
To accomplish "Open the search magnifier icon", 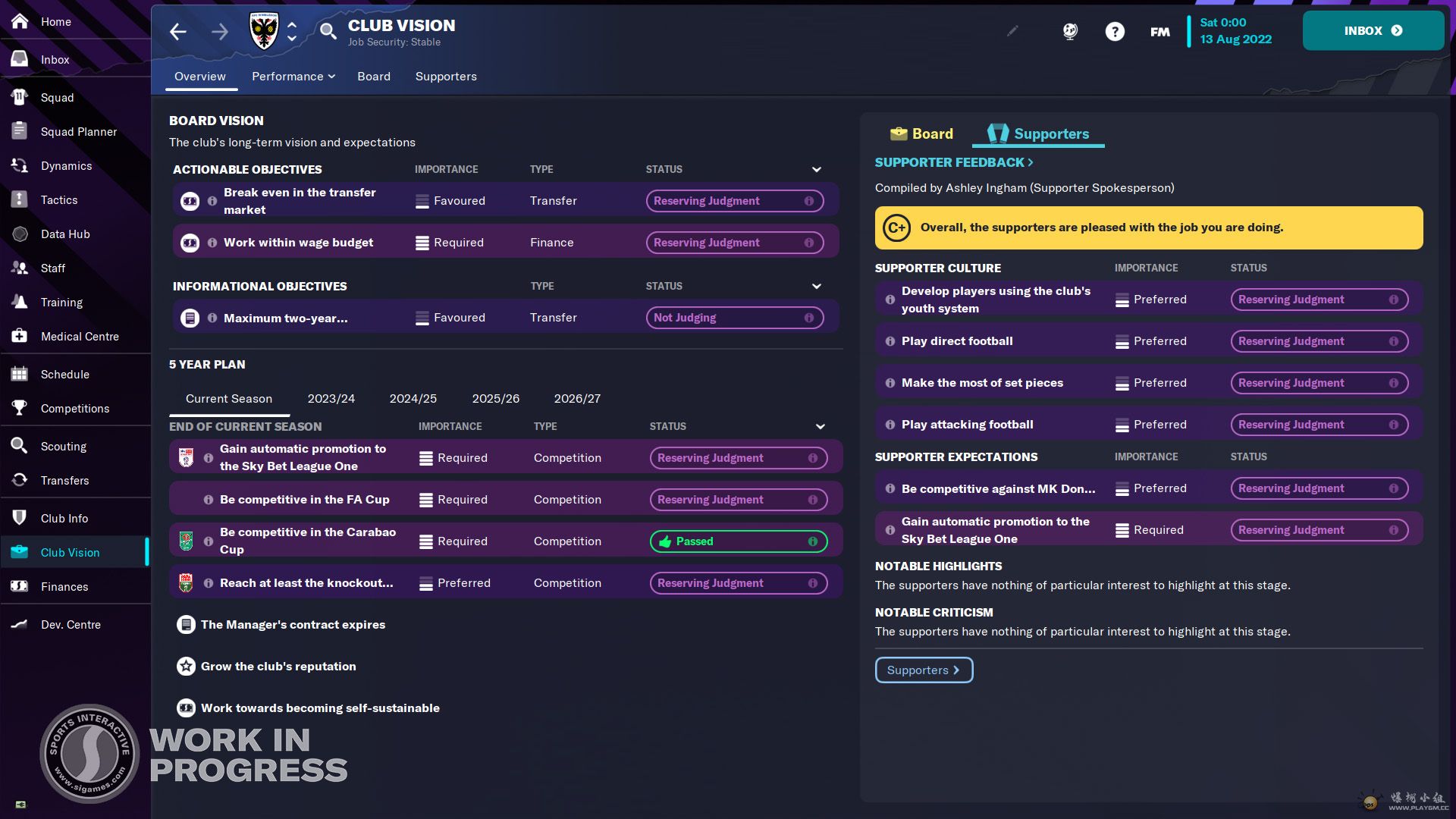I will tap(328, 31).
